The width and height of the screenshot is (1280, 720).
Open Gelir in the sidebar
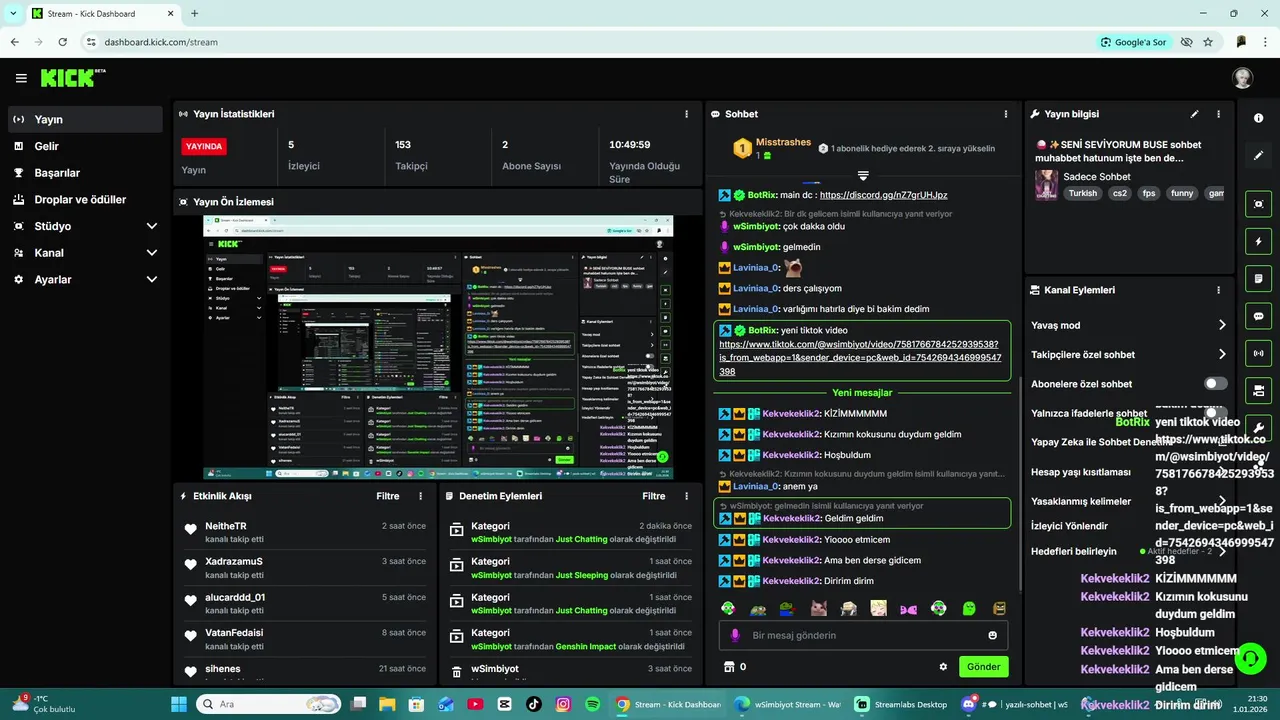(x=84, y=146)
